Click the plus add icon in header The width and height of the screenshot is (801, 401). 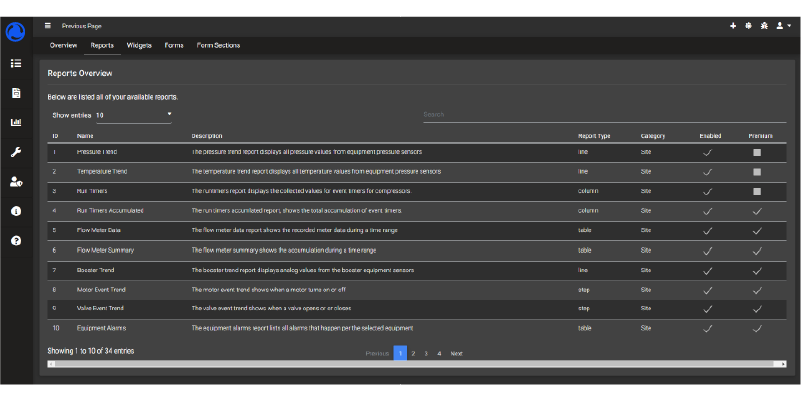[733, 25]
